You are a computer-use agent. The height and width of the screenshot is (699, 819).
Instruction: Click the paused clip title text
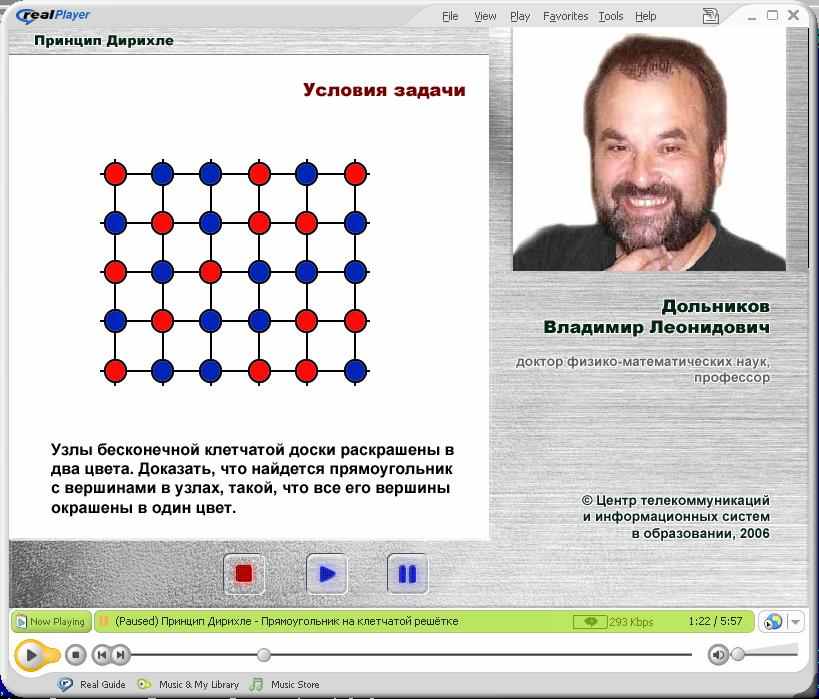(x=286, y=621)
